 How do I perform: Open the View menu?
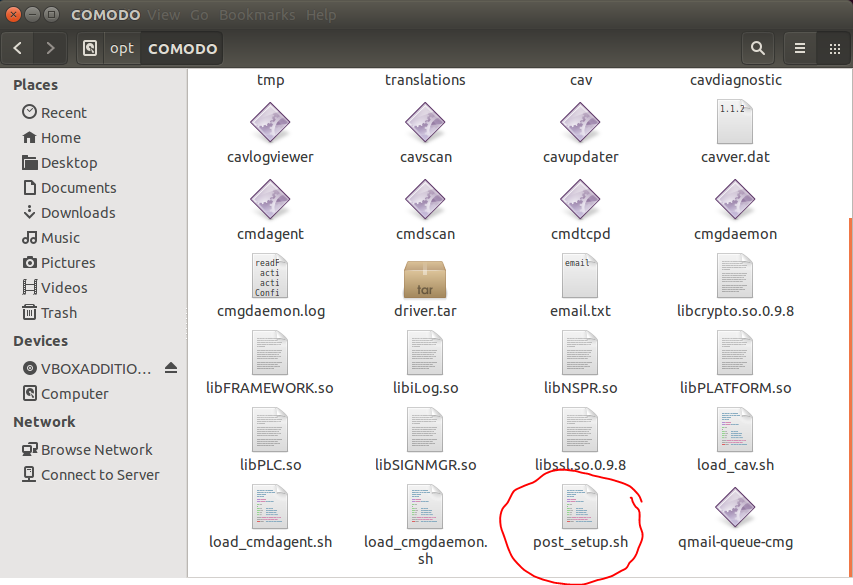(164, 15)
